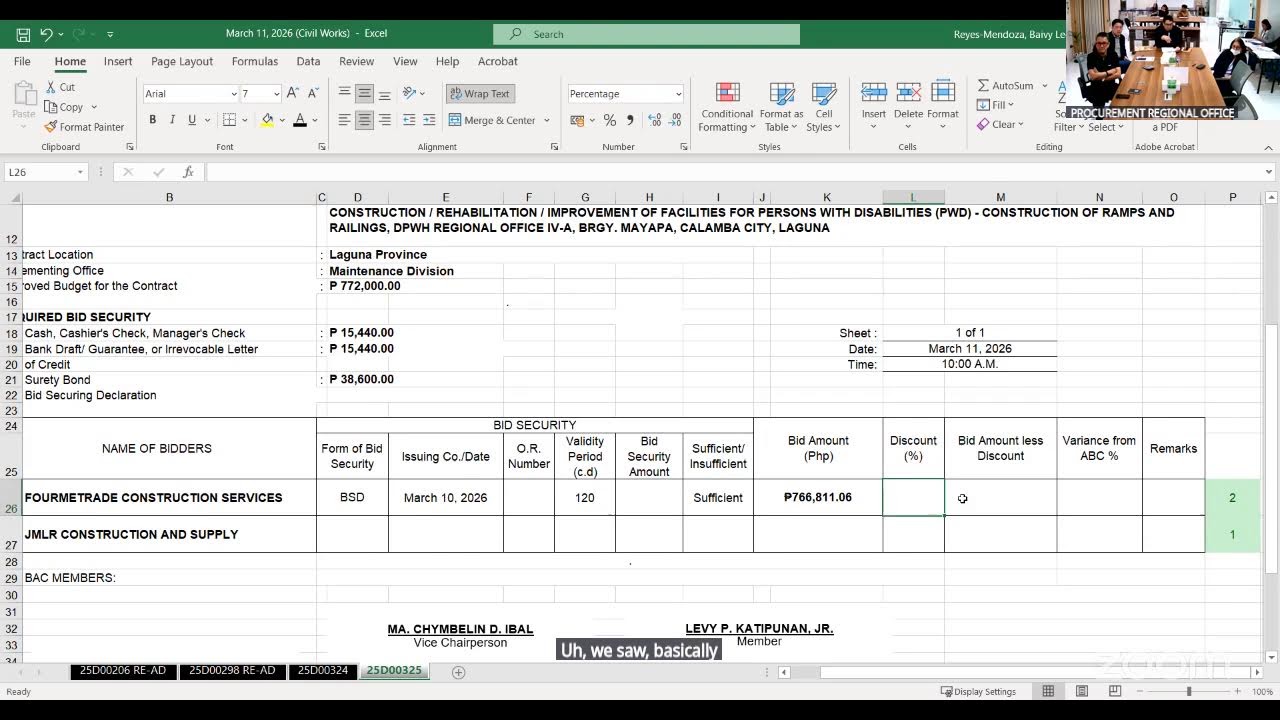Toggle Center horizontal alignment

(365, 120)
